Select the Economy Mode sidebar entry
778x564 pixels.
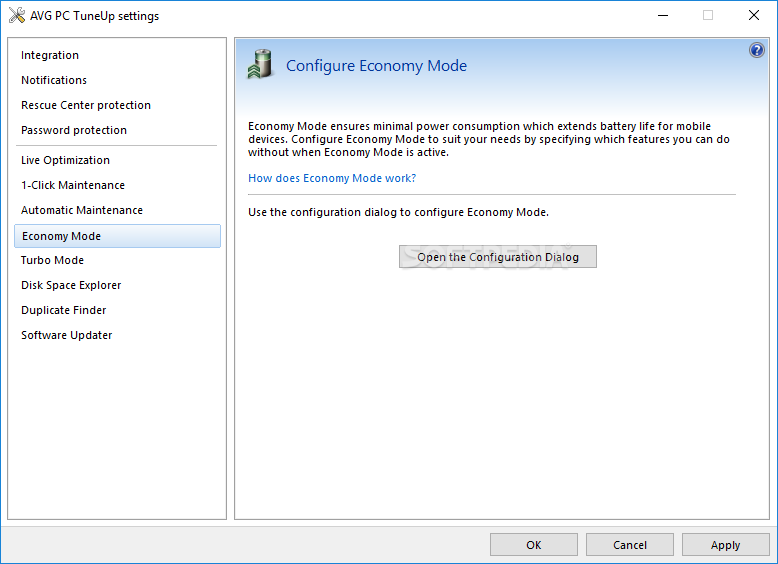pyautogui.click(x=118, y=236)
